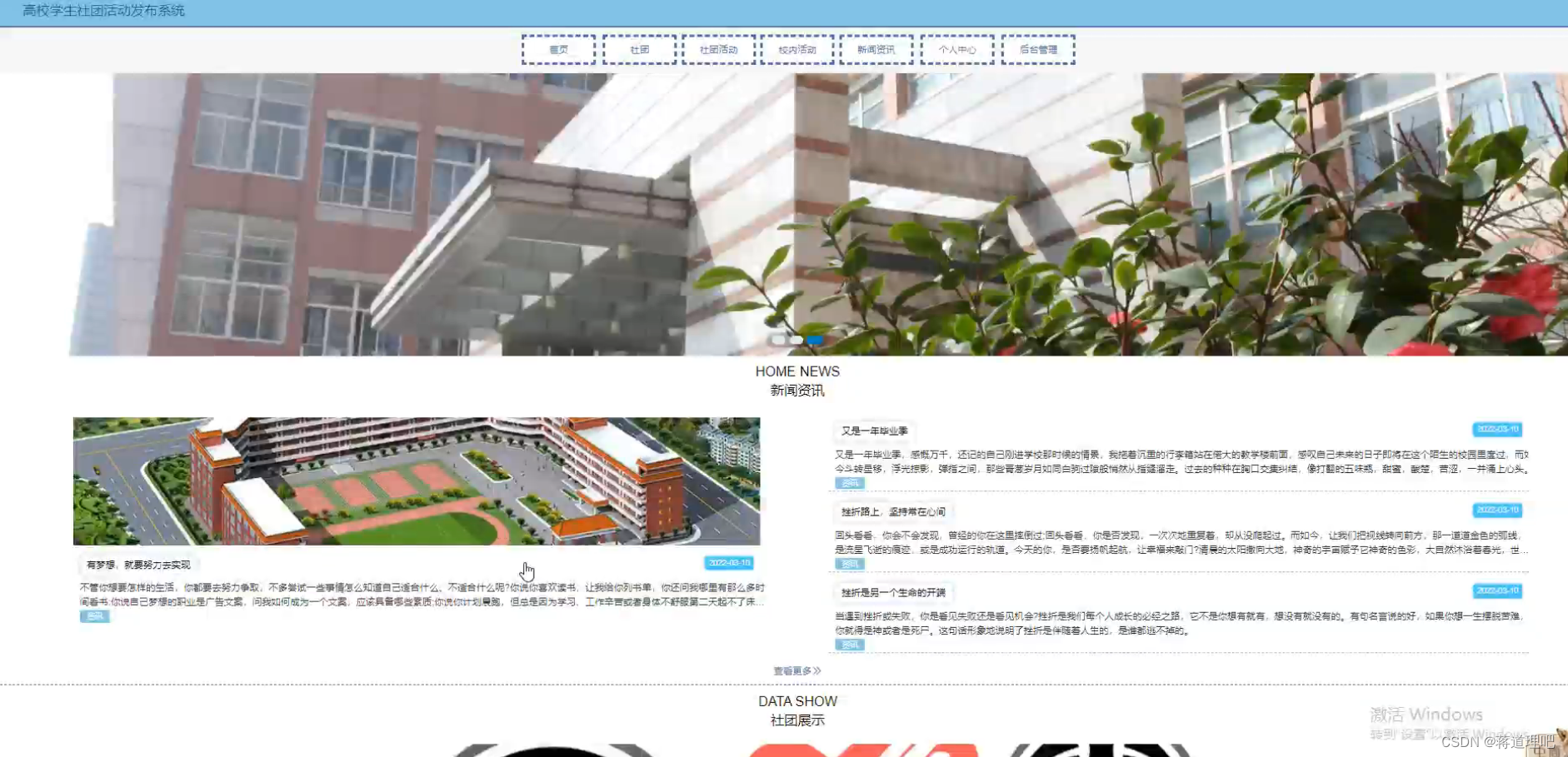Click the 查看更多 link below the news list
The width and height of the screenshot is (1568, 757).
pyautogui.click(x=796, y=670)
